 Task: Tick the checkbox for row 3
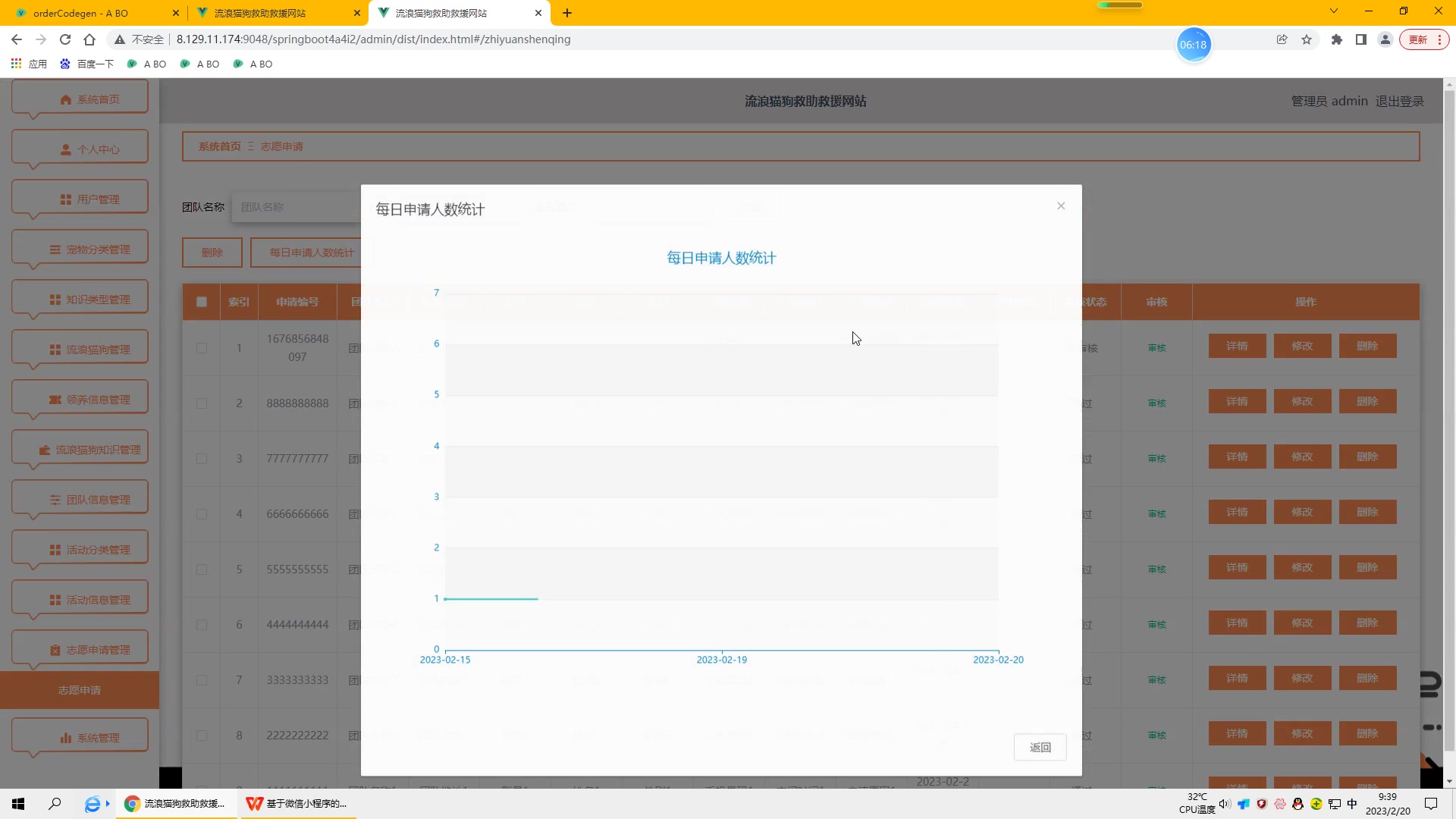[x=202, y=459]
